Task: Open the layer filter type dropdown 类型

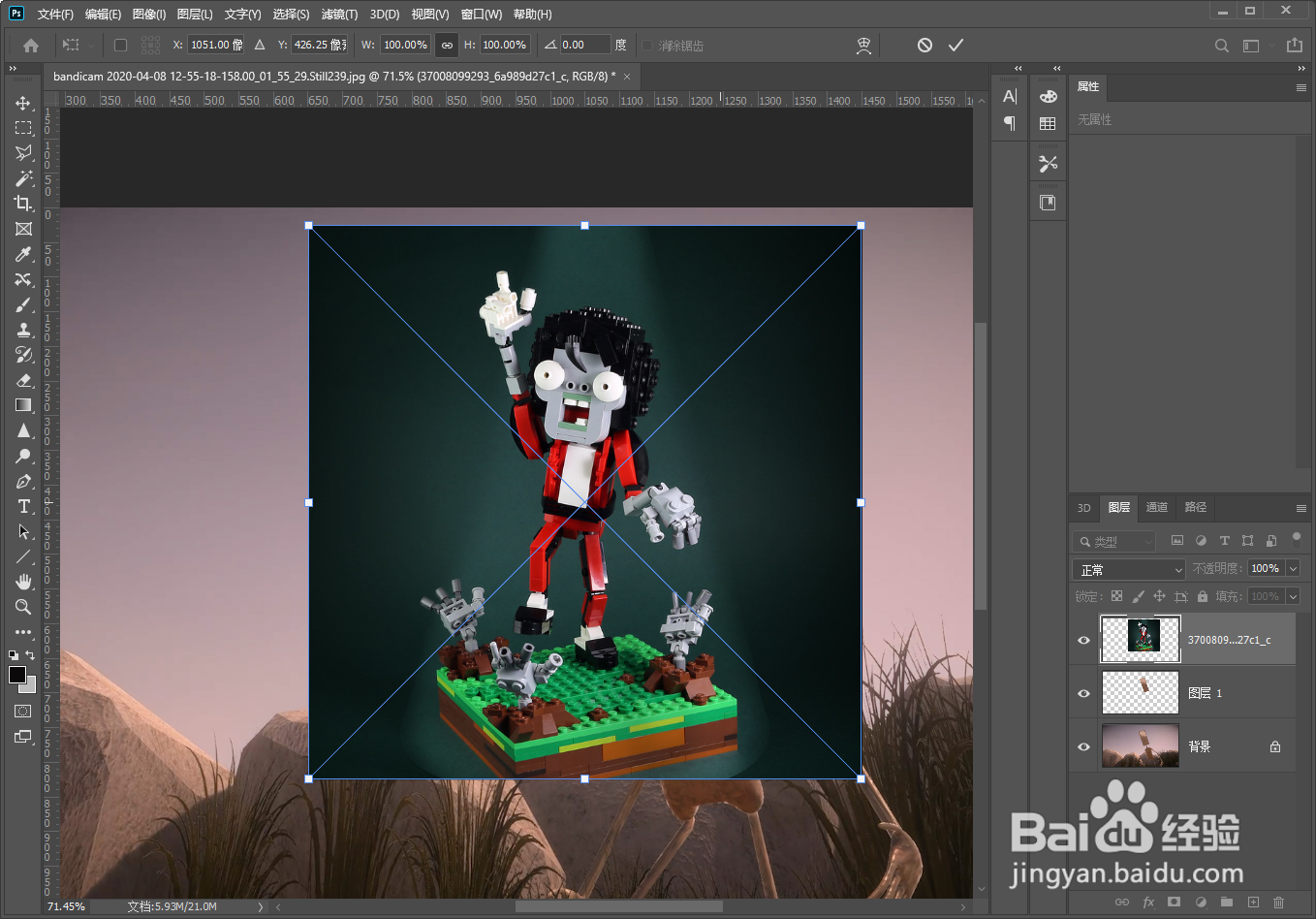Action: pos(1113,542)
